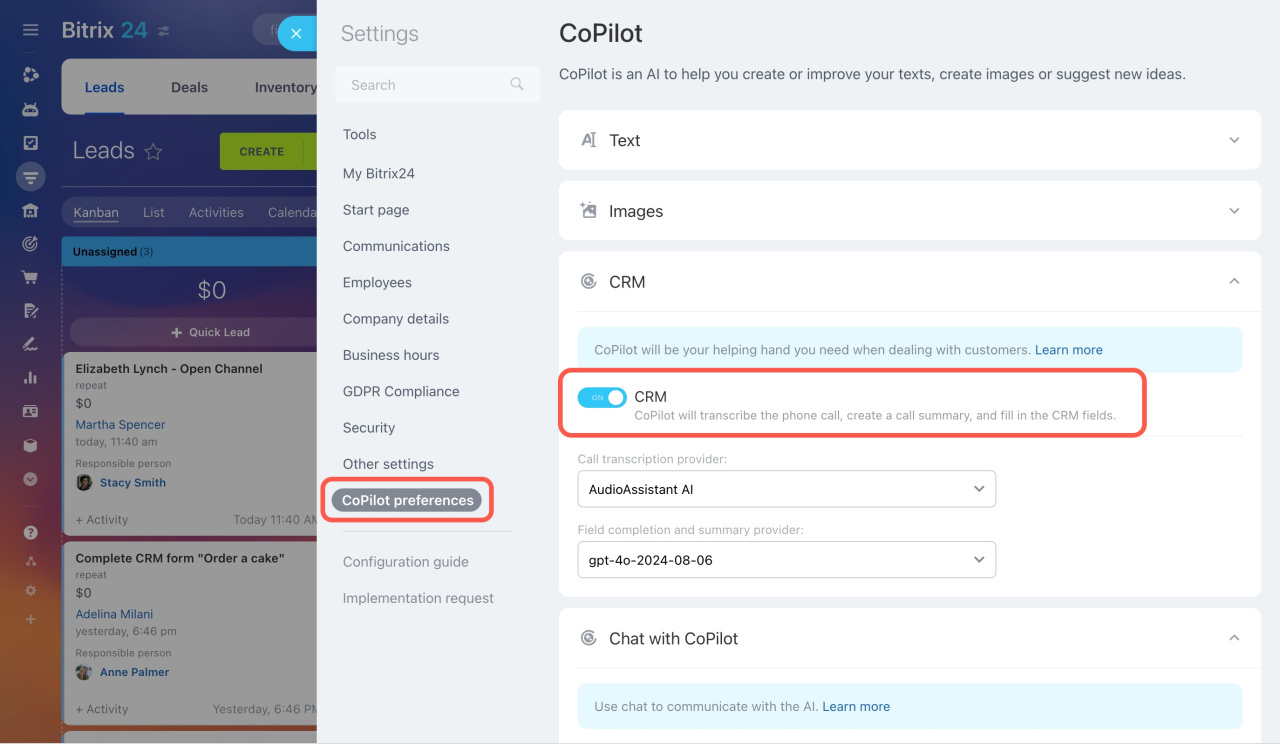Open the hamburger menu in the sidebar

coord(30,30)
